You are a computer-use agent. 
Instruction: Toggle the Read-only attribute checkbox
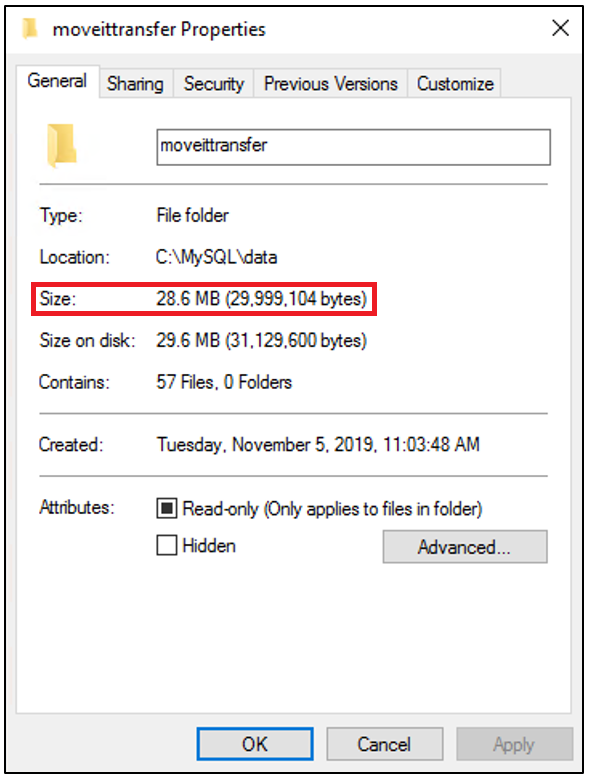(167, 508)
